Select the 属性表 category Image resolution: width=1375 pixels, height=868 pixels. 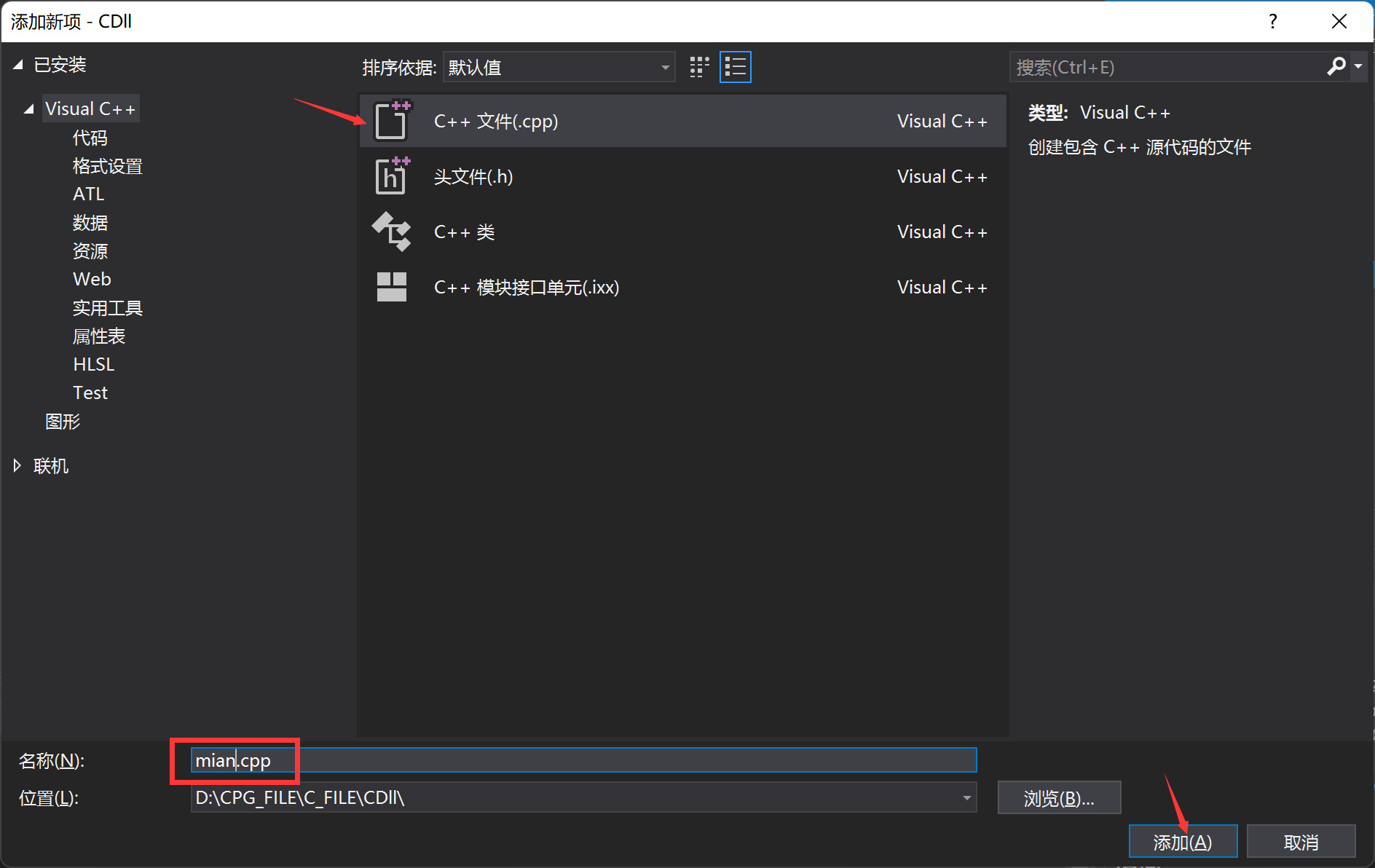click(98, 336)
